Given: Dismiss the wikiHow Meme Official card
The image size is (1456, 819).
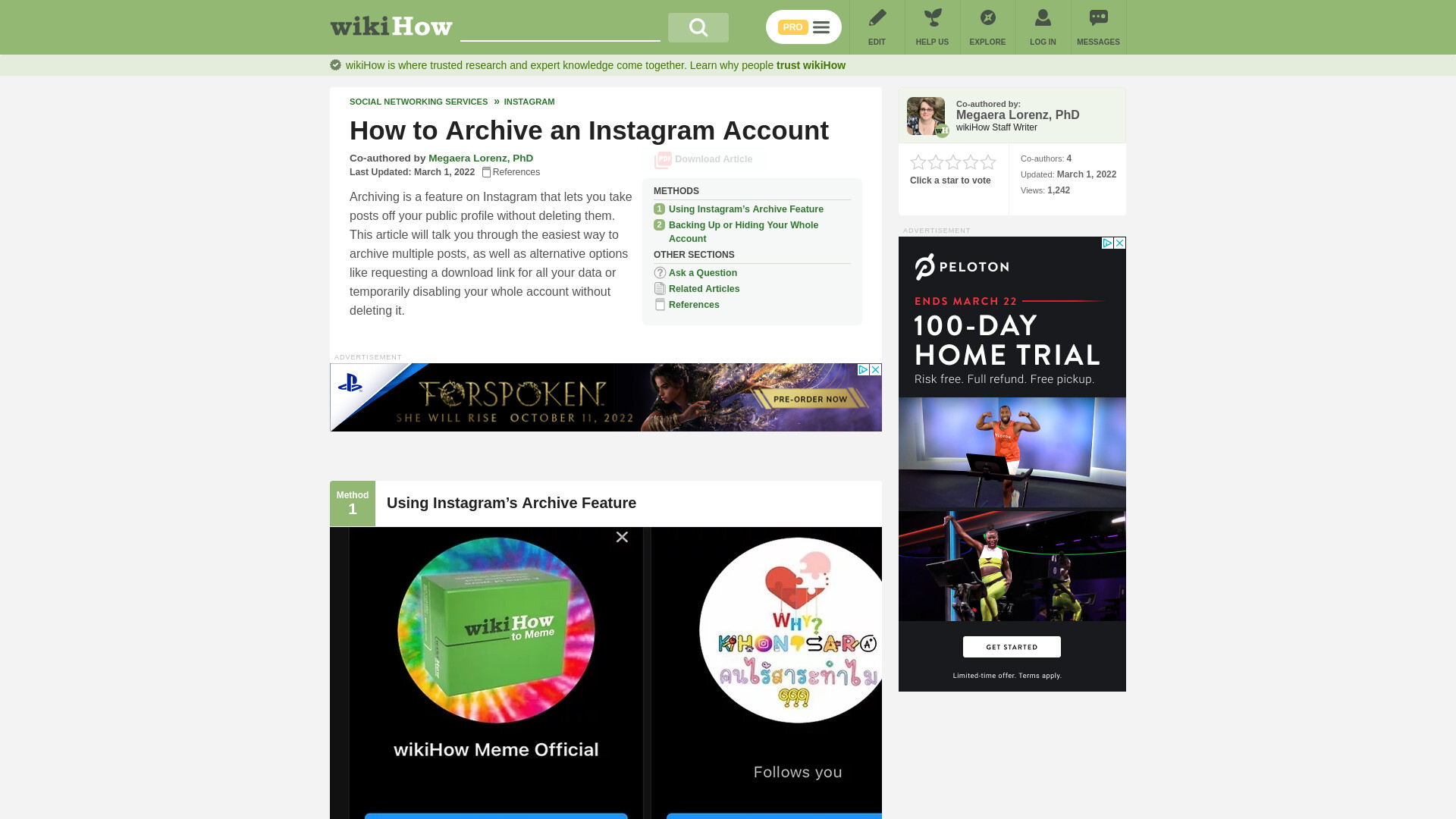Looking at the screenshot, I should click(x=622, y=537).
